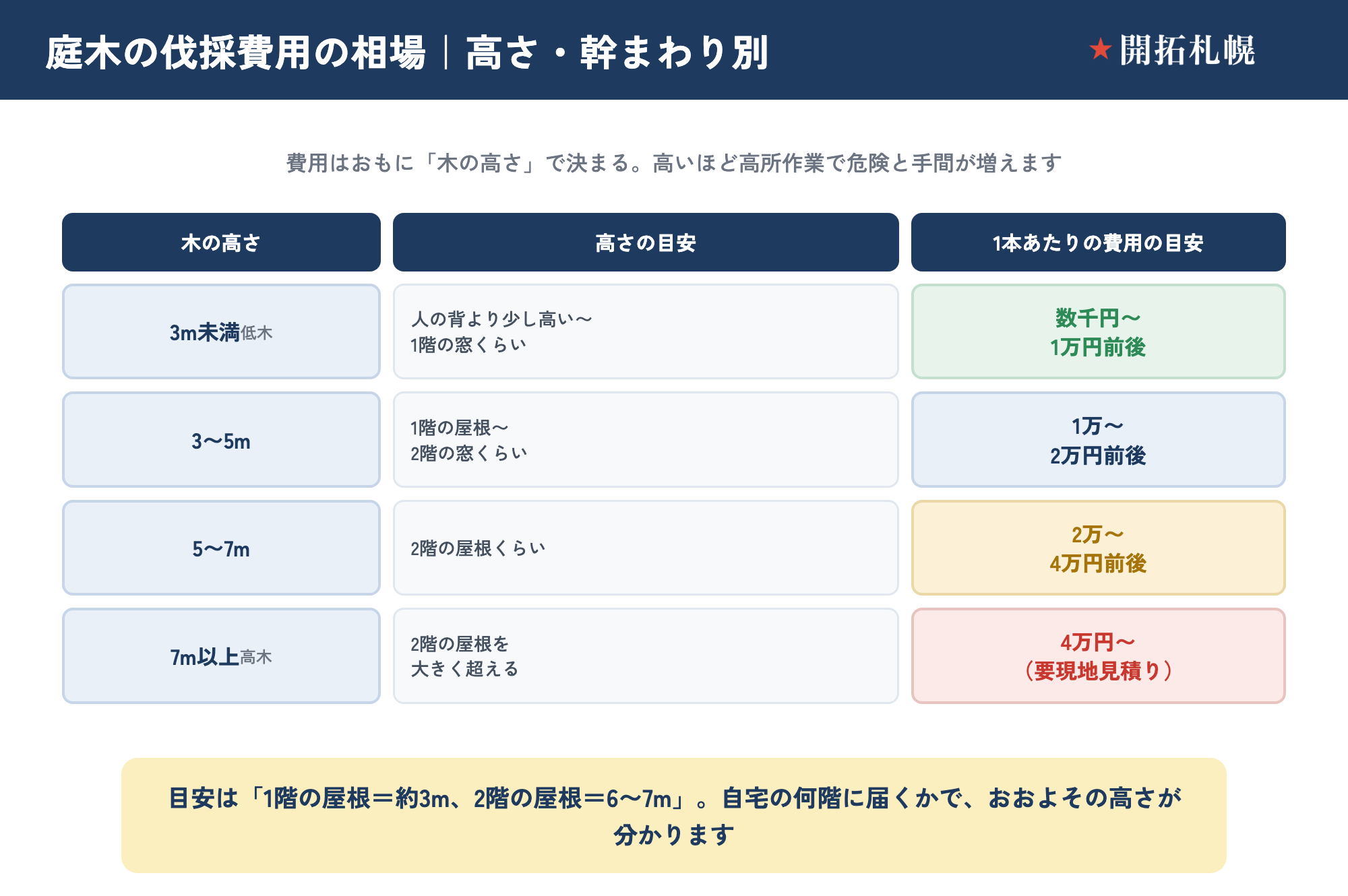The width and height of the screenshot is (1348, 896).
Task: Click the 開拓札幌 brand name
Action: point(1187,51)
